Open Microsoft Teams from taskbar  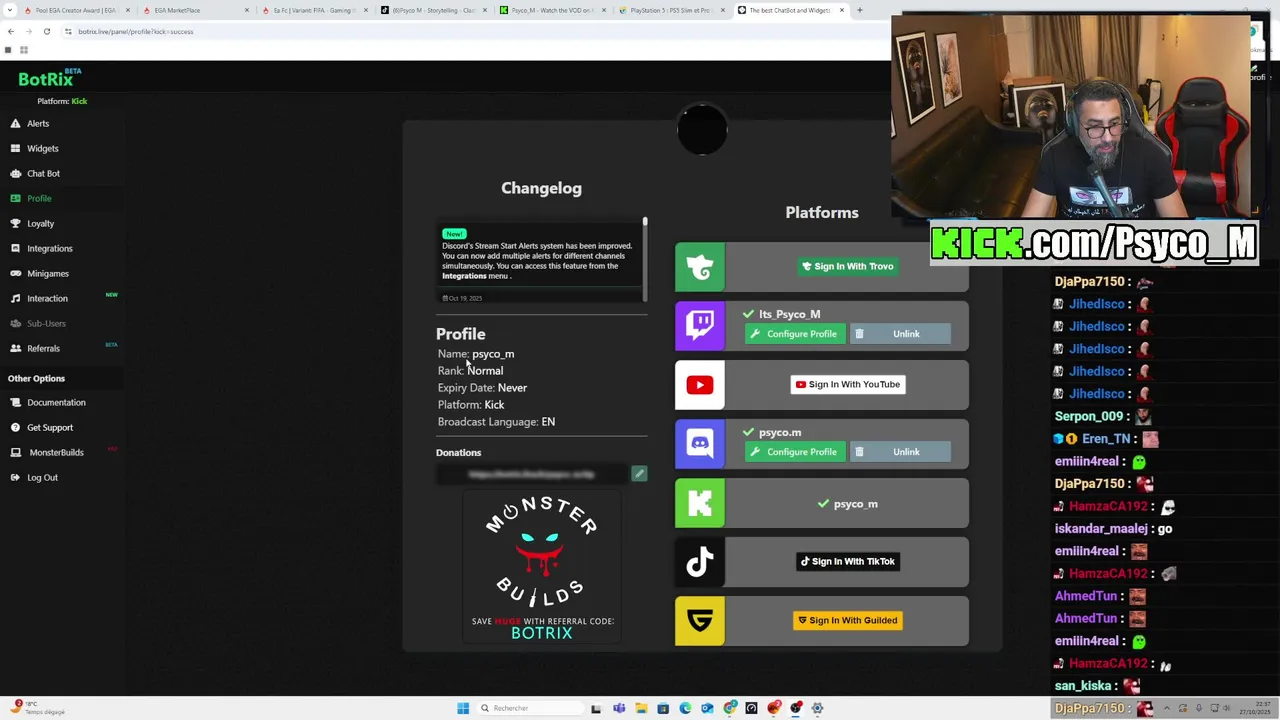pyautogui.click(x=619, y=708)
